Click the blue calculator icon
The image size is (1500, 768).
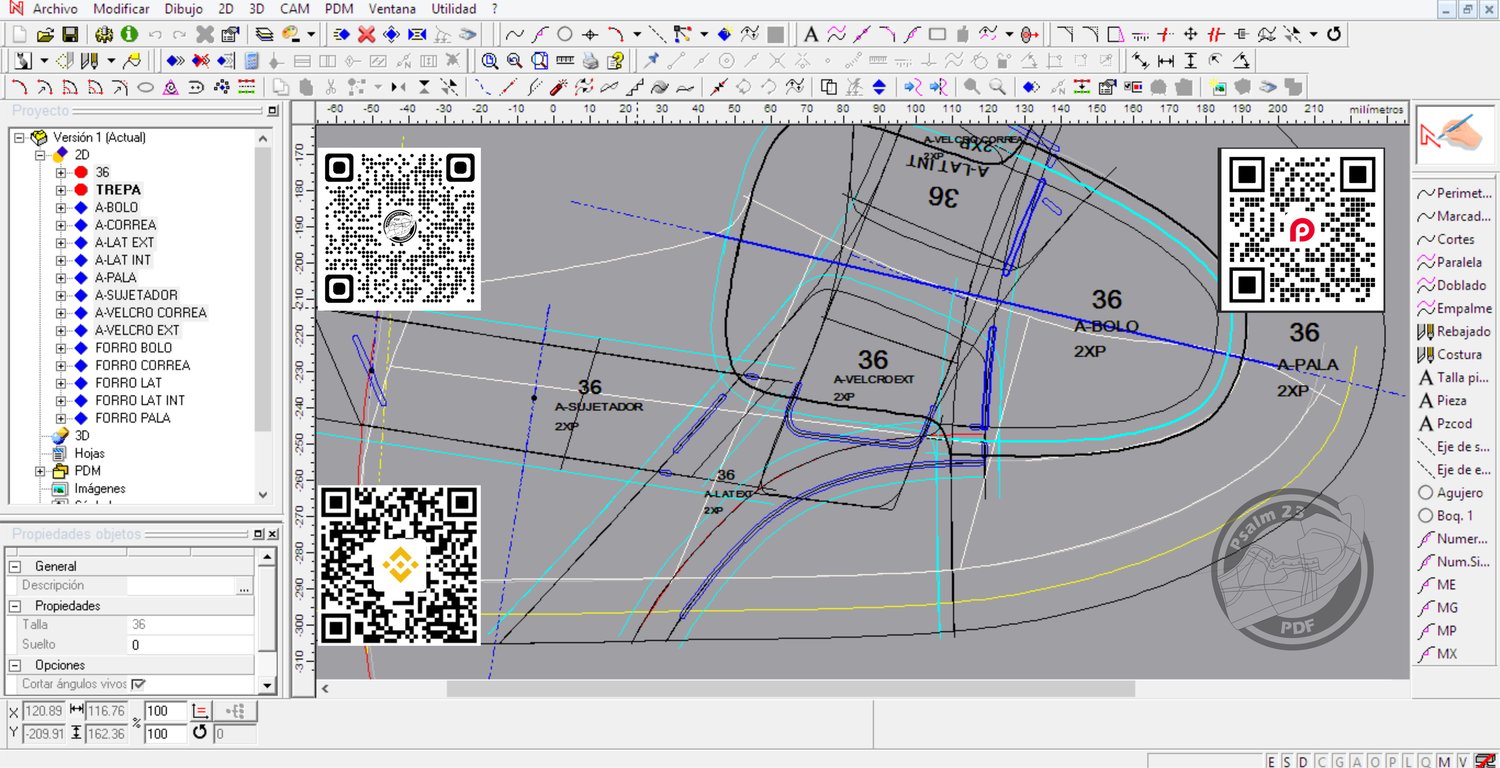coord(251,60)
